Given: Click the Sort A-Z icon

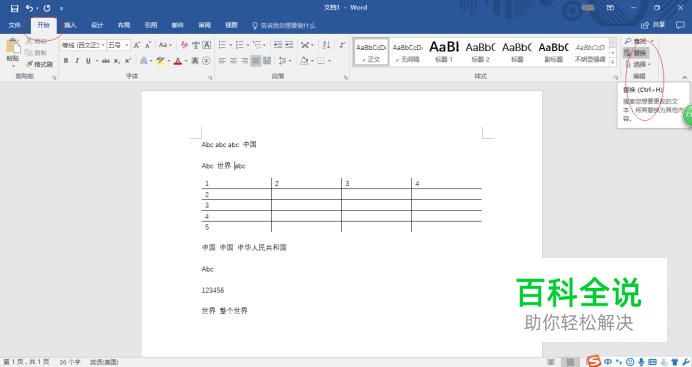Looking at the screenshot, I should [x=326, y=45].
